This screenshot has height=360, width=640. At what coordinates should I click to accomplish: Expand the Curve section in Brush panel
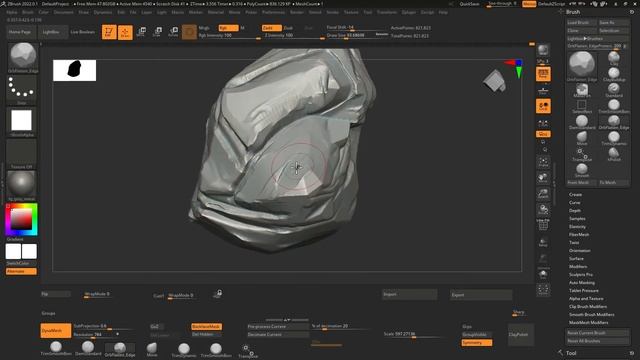point(575,202)
